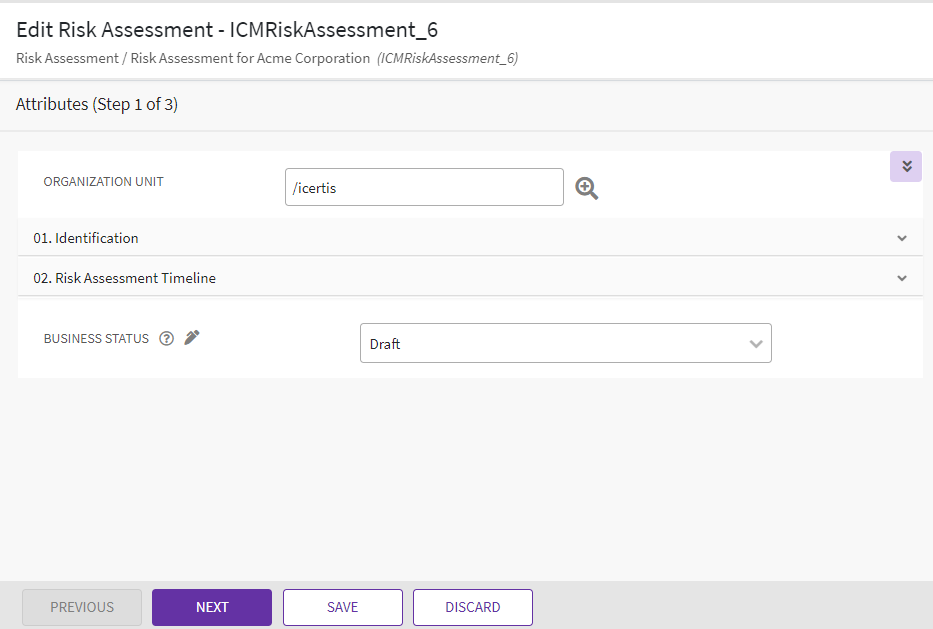Discard the changes
Screen dimensions: 933x629
coord(472,607)
